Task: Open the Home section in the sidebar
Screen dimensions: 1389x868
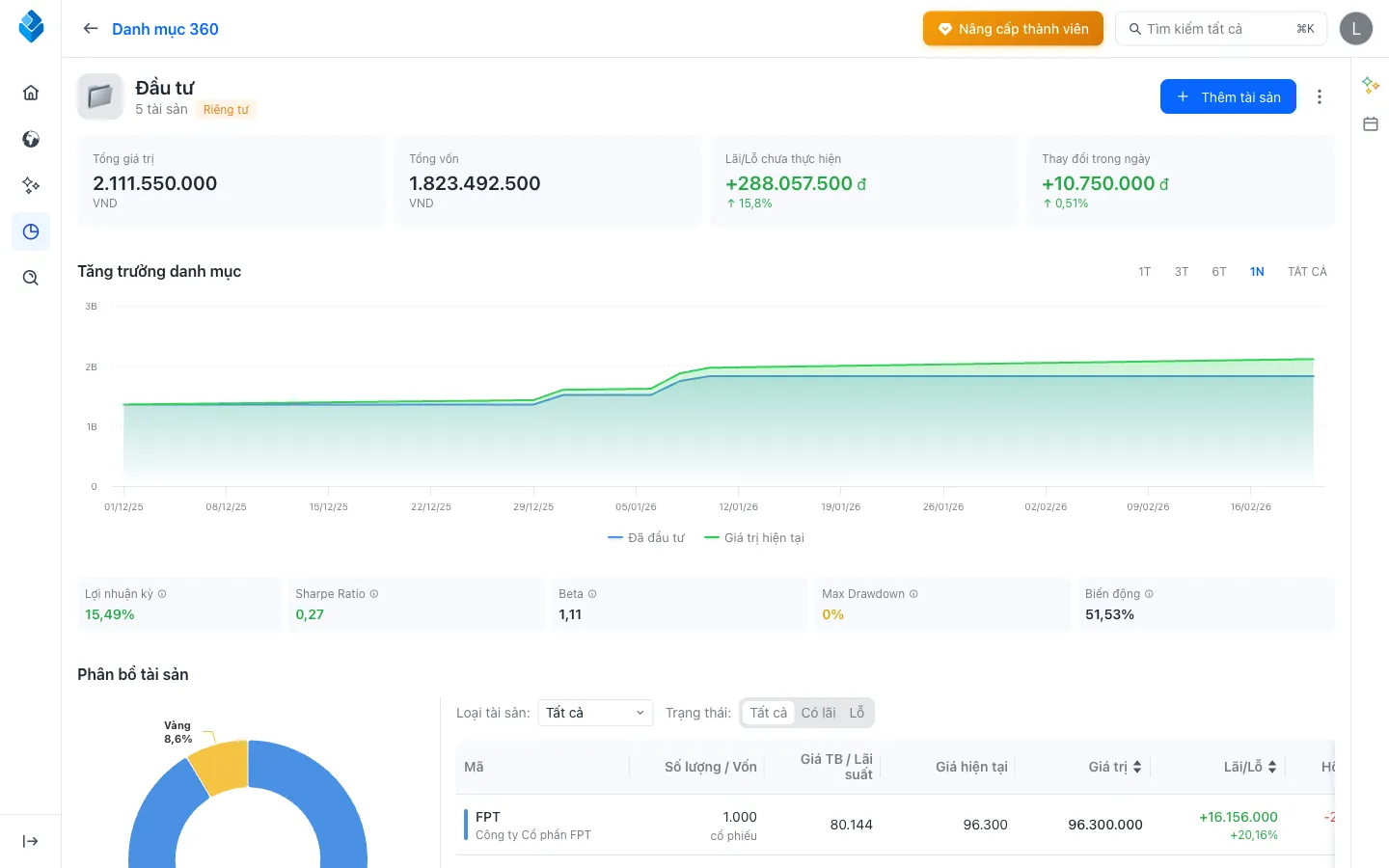Action: [30, 93]
